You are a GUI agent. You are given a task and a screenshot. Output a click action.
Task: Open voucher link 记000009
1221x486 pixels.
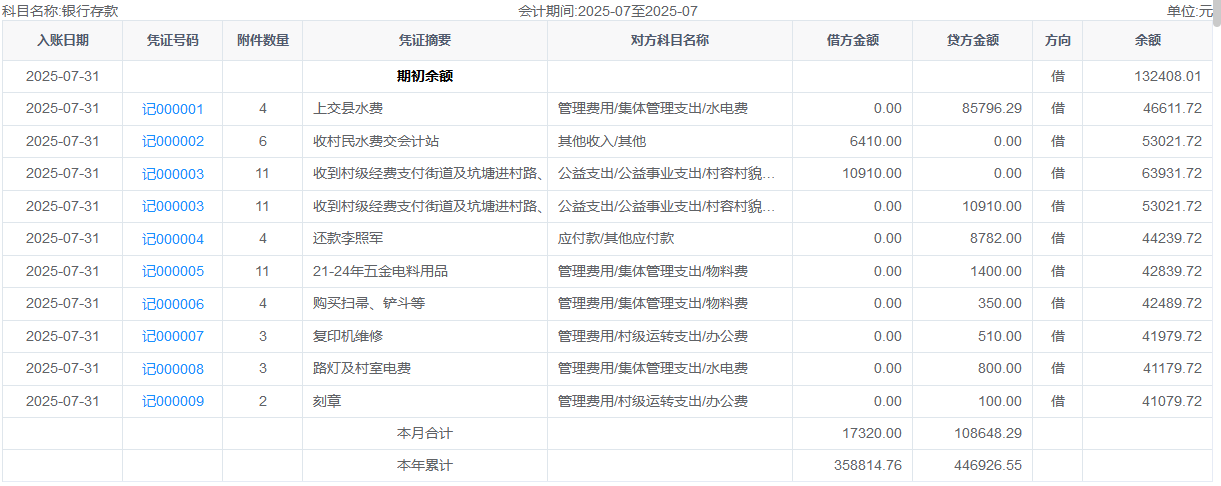172,401
